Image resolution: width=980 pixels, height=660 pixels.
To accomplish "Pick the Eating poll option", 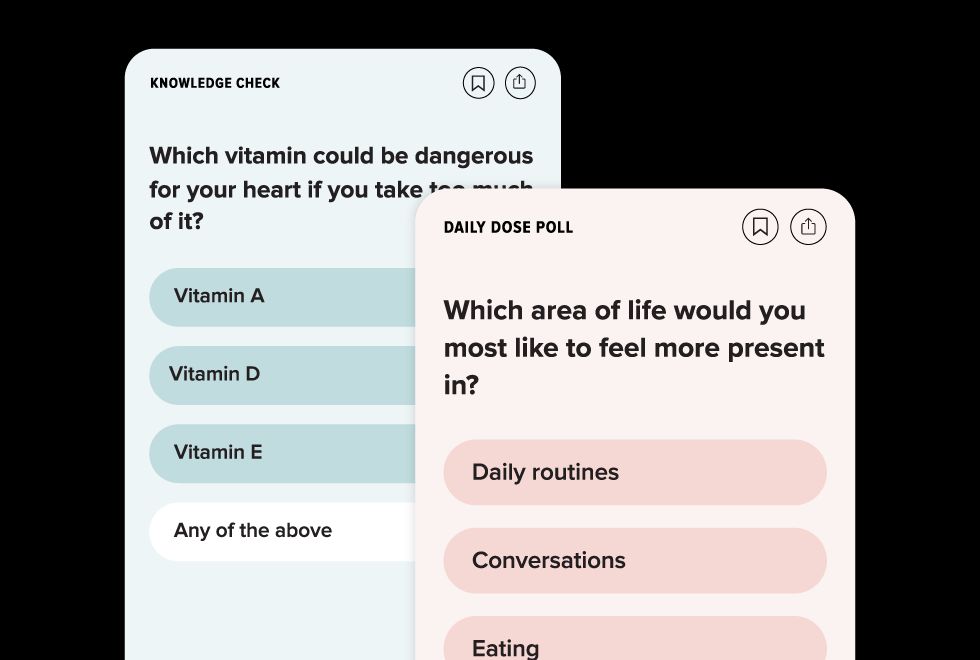I will [x=635, y=645].
